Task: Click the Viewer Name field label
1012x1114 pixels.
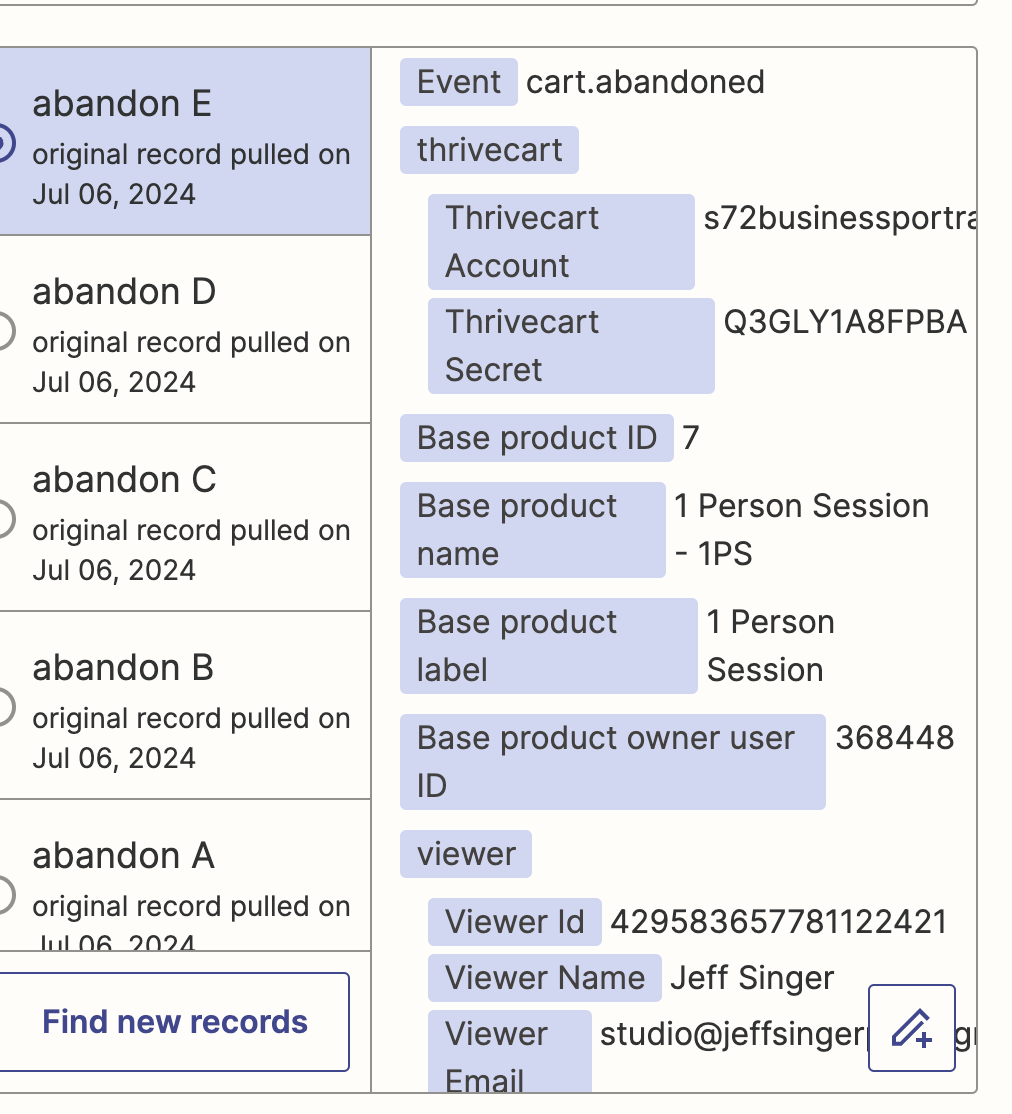Action: [544, 978]
